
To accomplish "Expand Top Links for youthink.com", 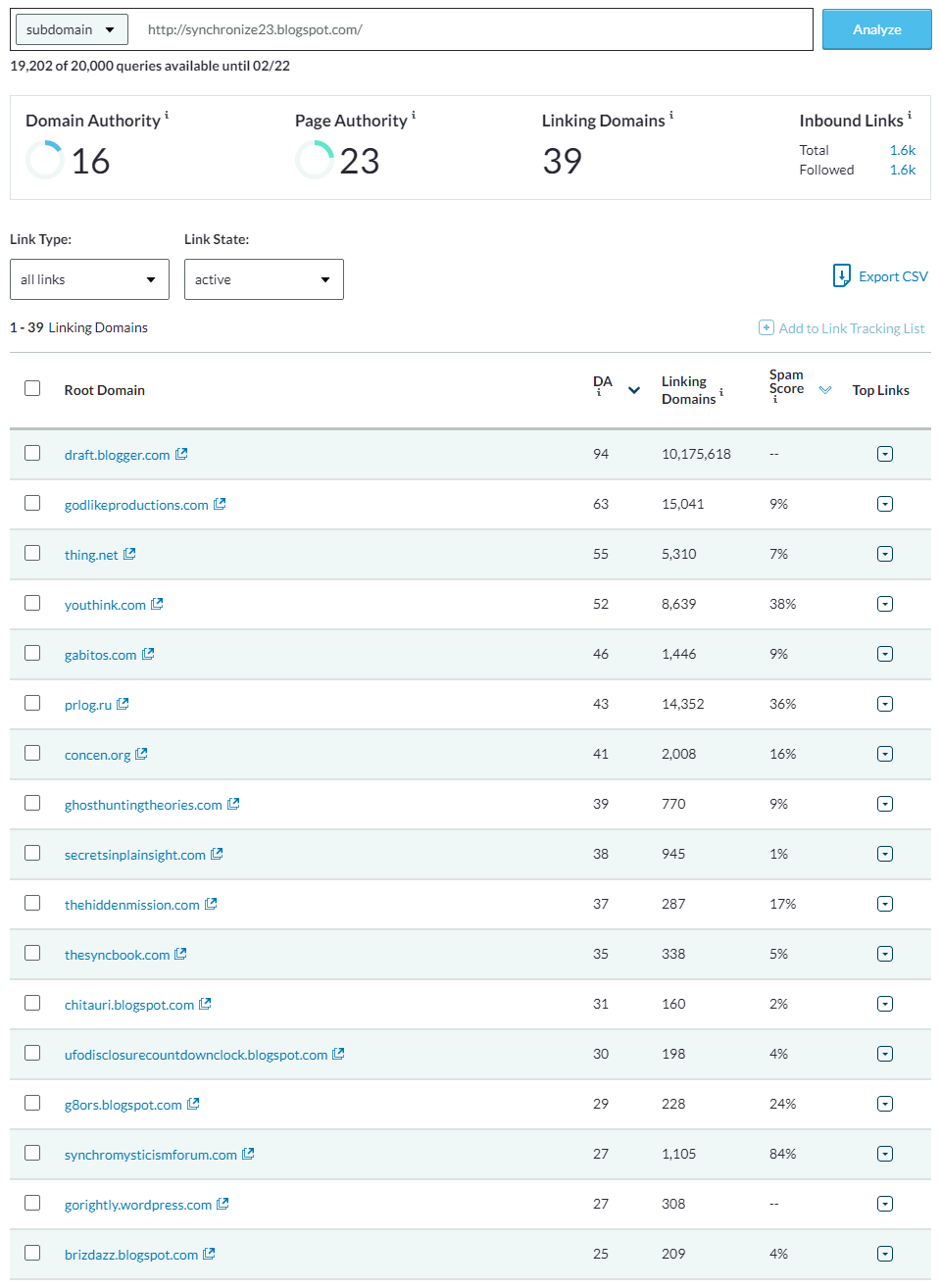I will [x=884, y=603].
